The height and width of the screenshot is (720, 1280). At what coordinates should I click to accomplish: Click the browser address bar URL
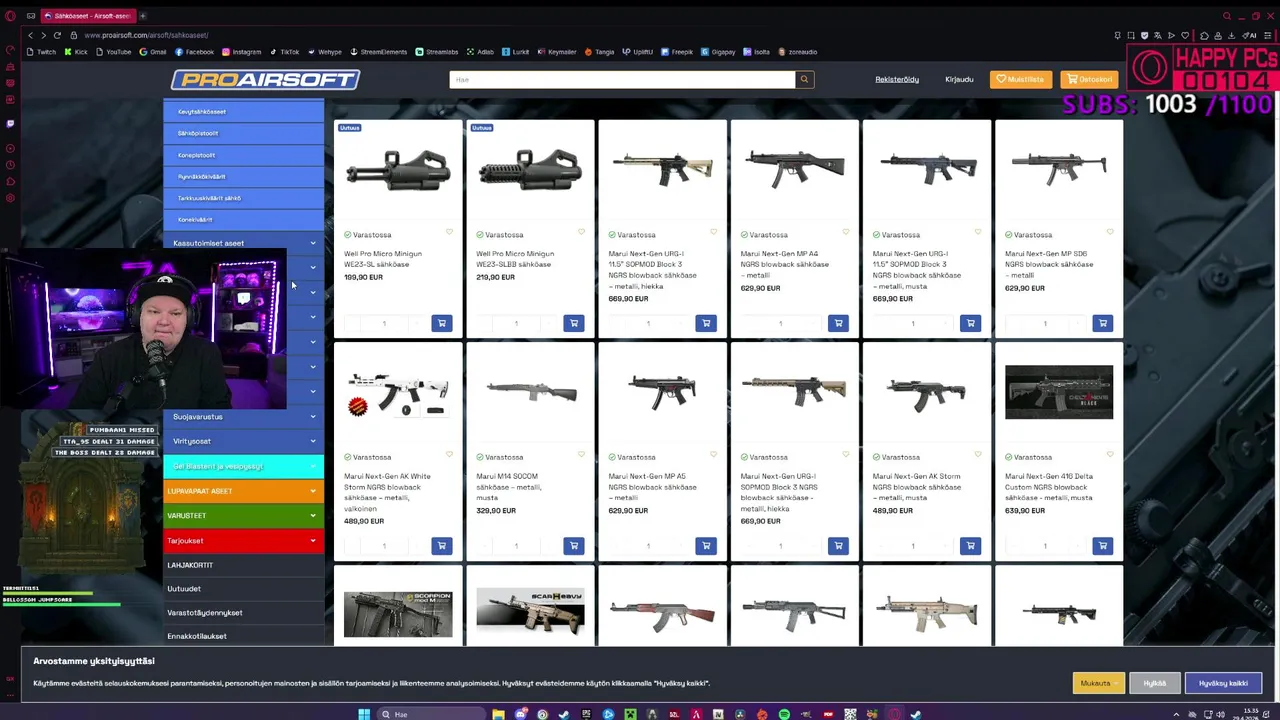[146, 35]
